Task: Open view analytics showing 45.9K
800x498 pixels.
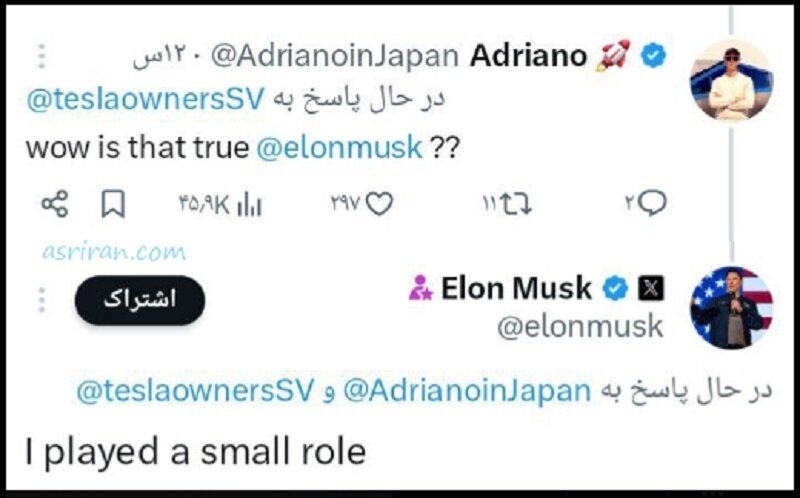Action: point(248,205)
